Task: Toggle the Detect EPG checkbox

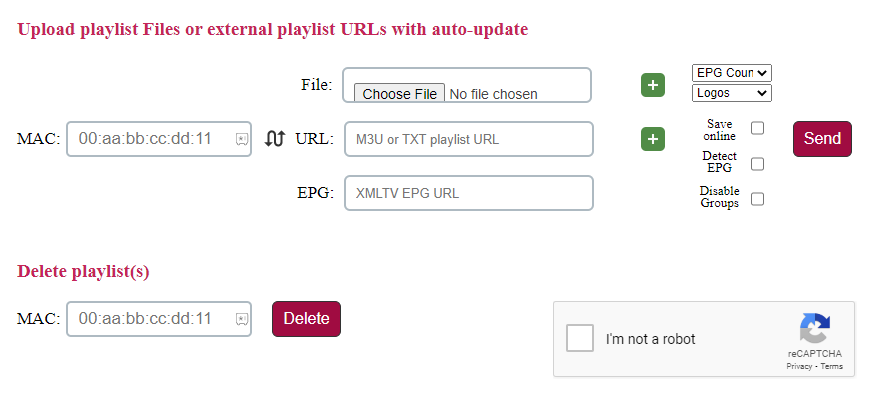Action: click(x=757, y=163)
